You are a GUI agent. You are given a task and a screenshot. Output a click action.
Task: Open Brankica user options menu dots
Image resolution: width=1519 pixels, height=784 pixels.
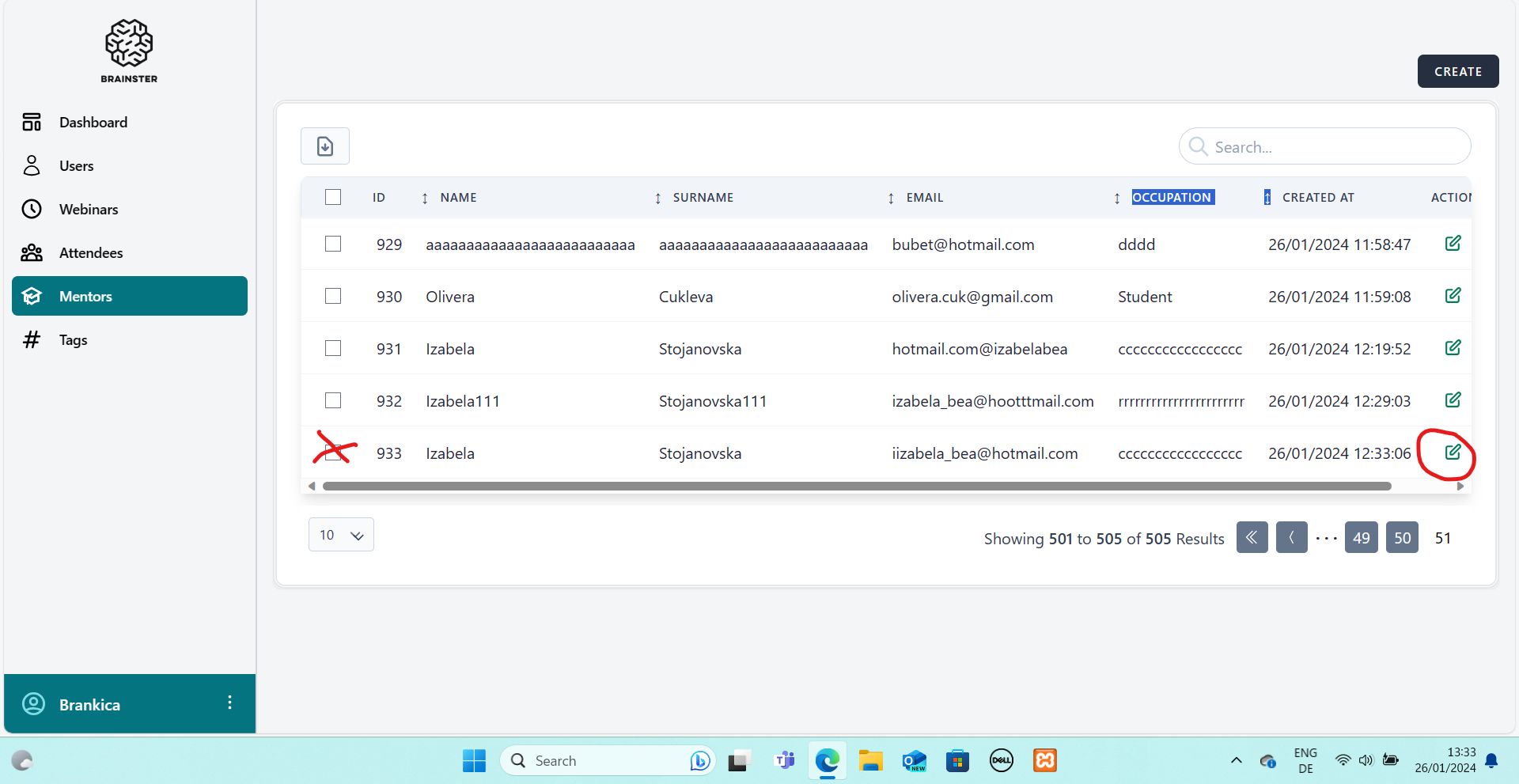229,703
